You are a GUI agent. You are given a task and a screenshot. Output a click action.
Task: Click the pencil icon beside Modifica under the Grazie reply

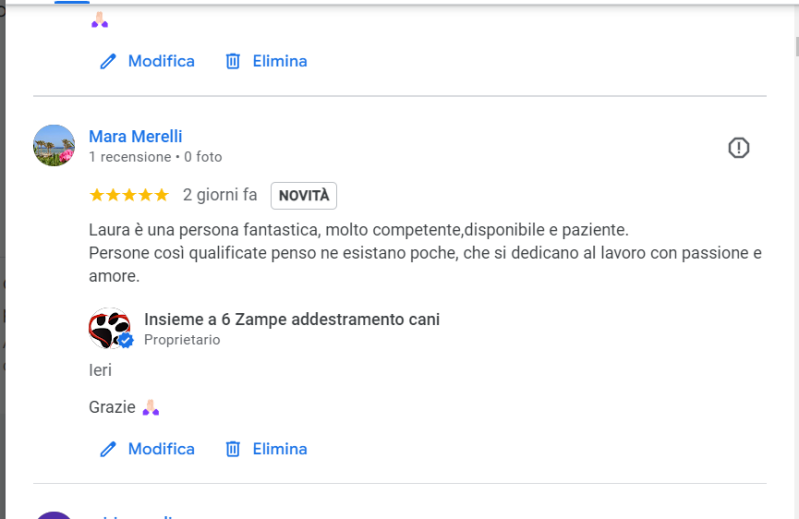pyautogui.click(x=108, y=449)
